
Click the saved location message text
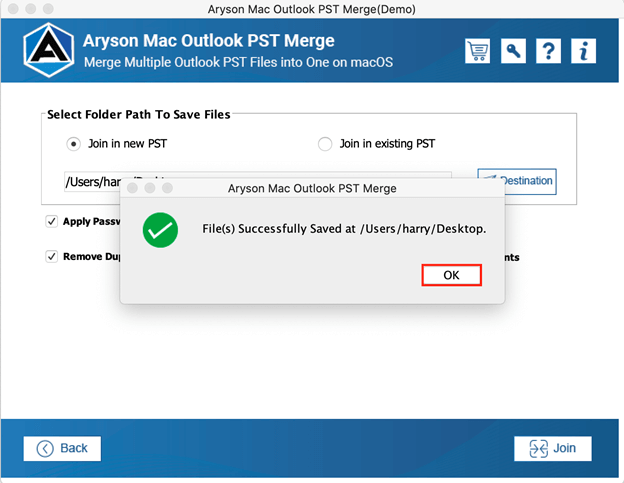pos(344,229)
